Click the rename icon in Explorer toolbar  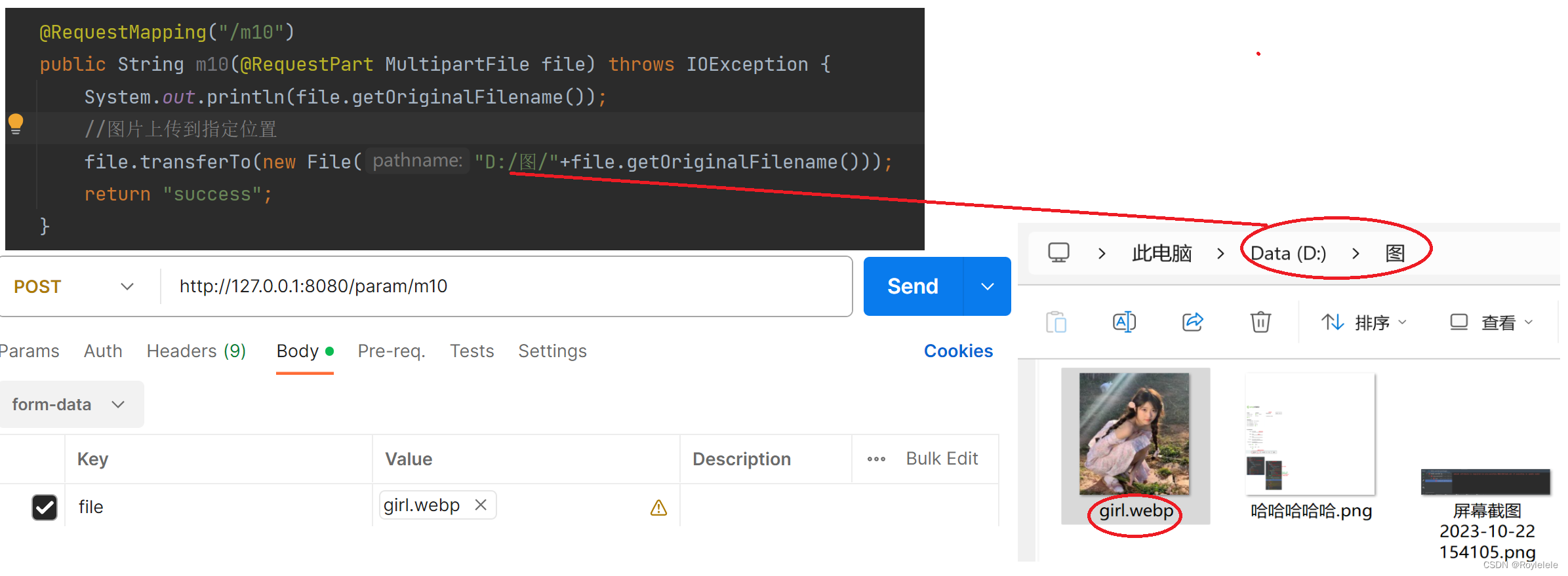[1124, 322]
